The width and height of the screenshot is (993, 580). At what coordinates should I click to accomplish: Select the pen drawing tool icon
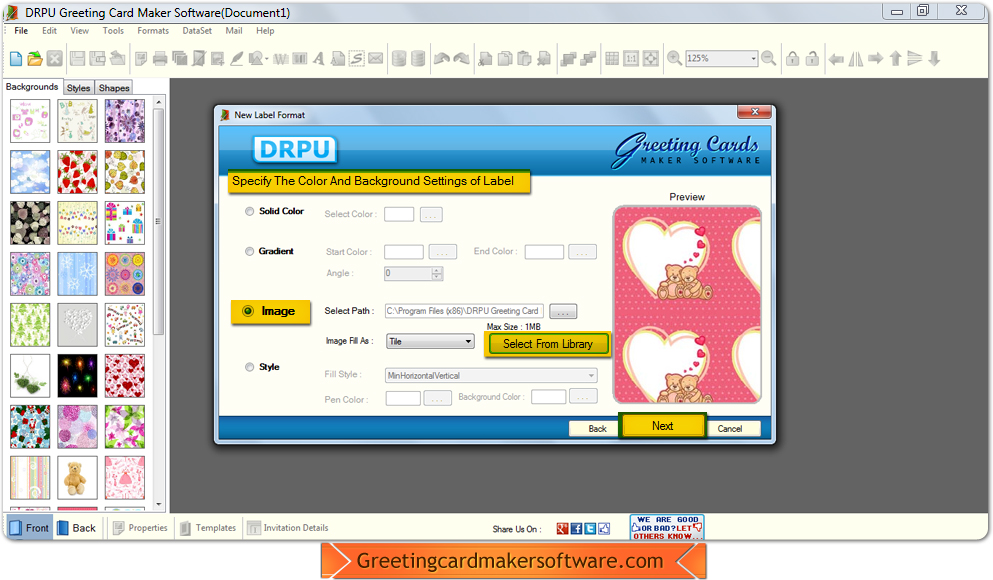click(x=236, y=59)
